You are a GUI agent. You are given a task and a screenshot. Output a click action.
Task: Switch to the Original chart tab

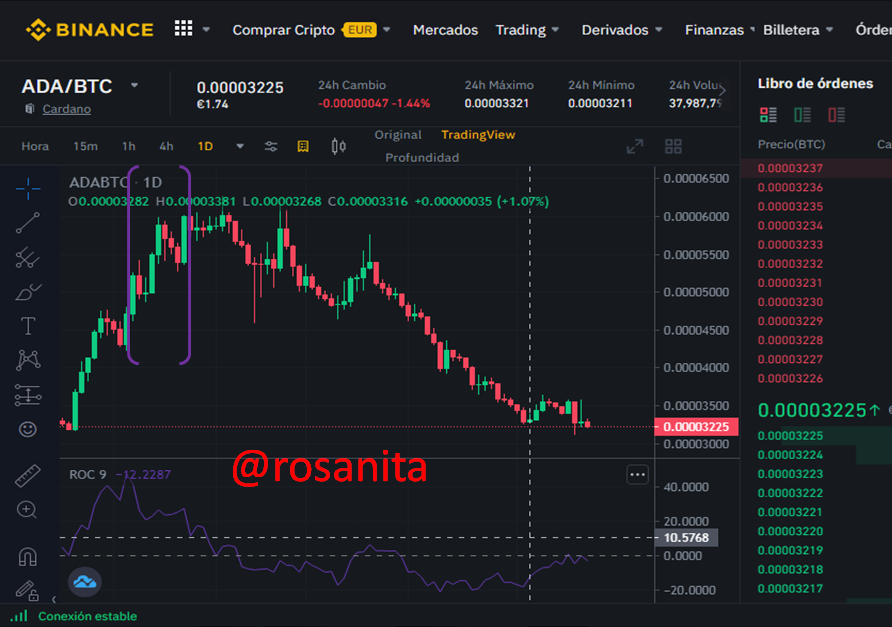[398, 135]
